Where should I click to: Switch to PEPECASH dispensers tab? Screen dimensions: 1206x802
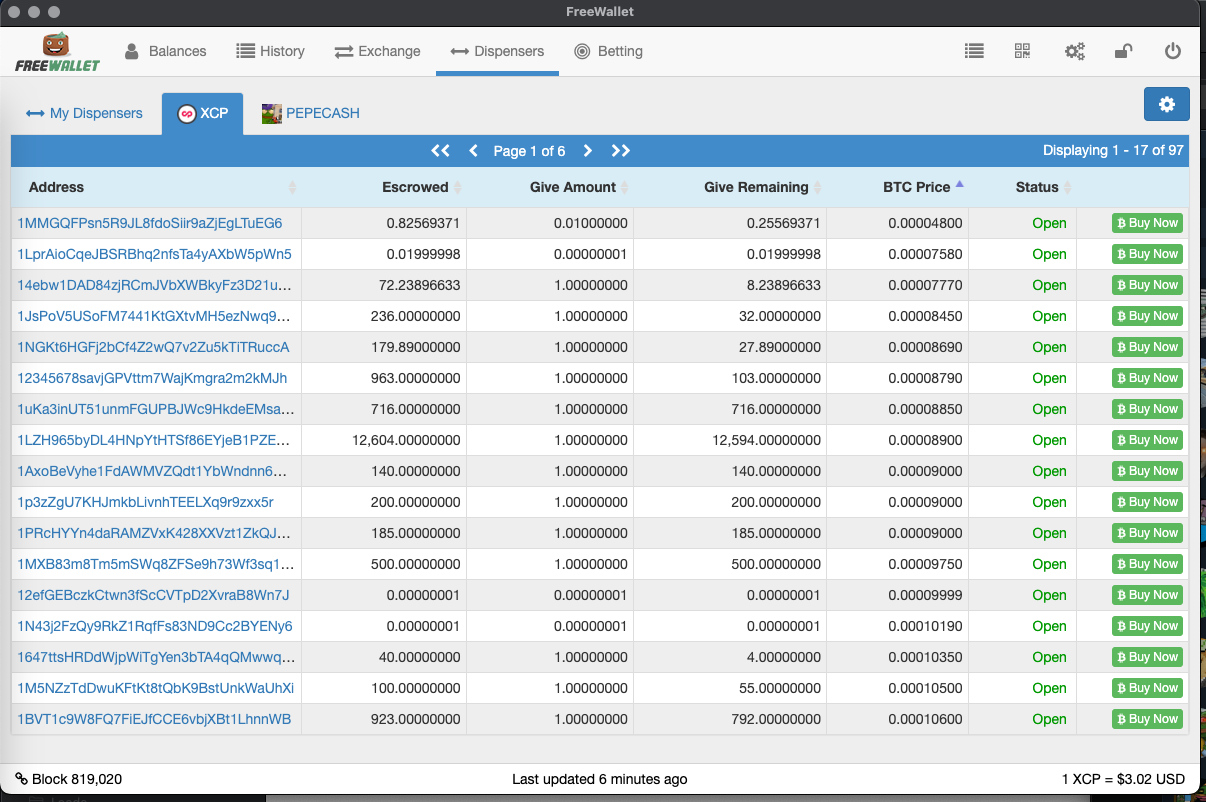tap(311, 113)
